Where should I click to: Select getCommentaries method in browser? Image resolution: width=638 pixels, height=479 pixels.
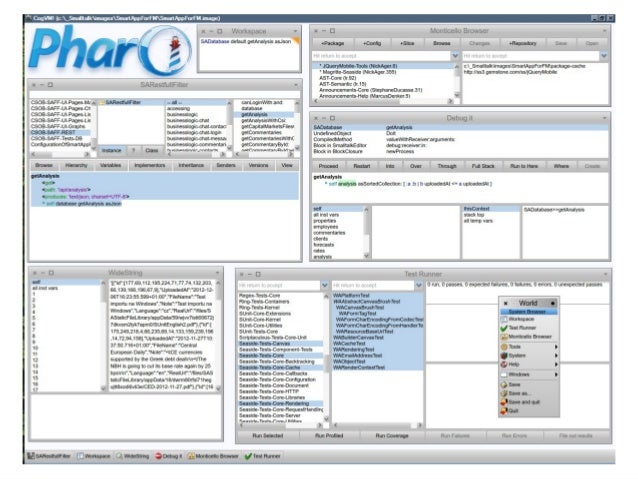(x=266, y=132)
